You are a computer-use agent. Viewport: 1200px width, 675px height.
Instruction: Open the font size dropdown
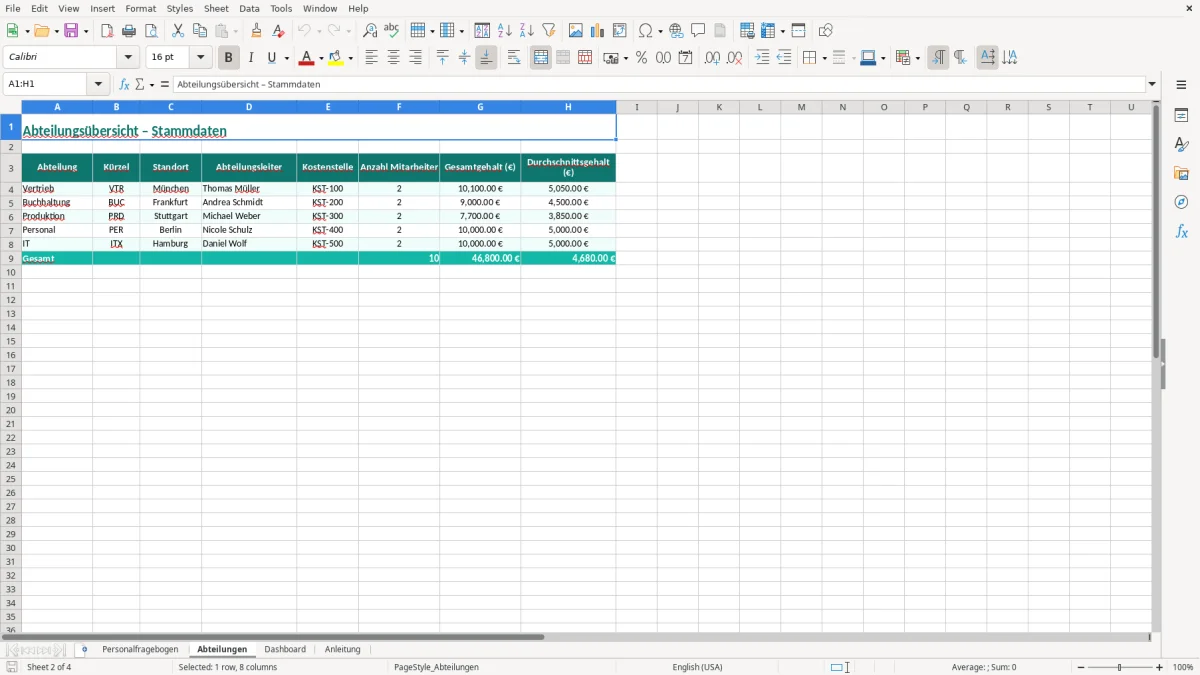[x=200, y=58]
